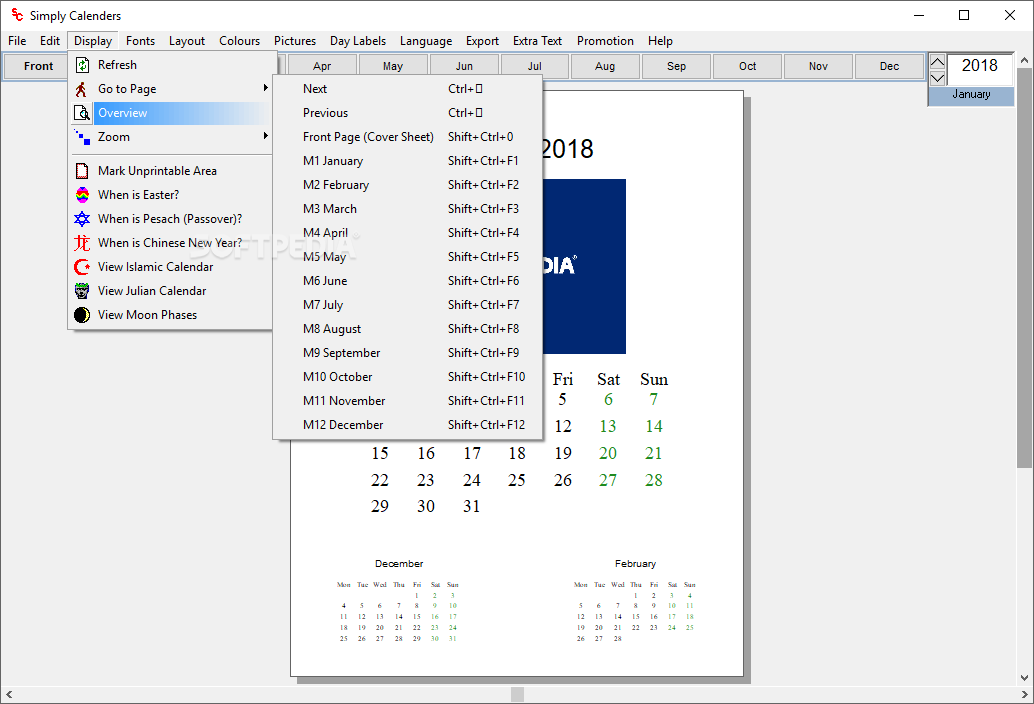Select When is Chinese New Year?
The image size is (1034, 704).
[x=171, y=243]
